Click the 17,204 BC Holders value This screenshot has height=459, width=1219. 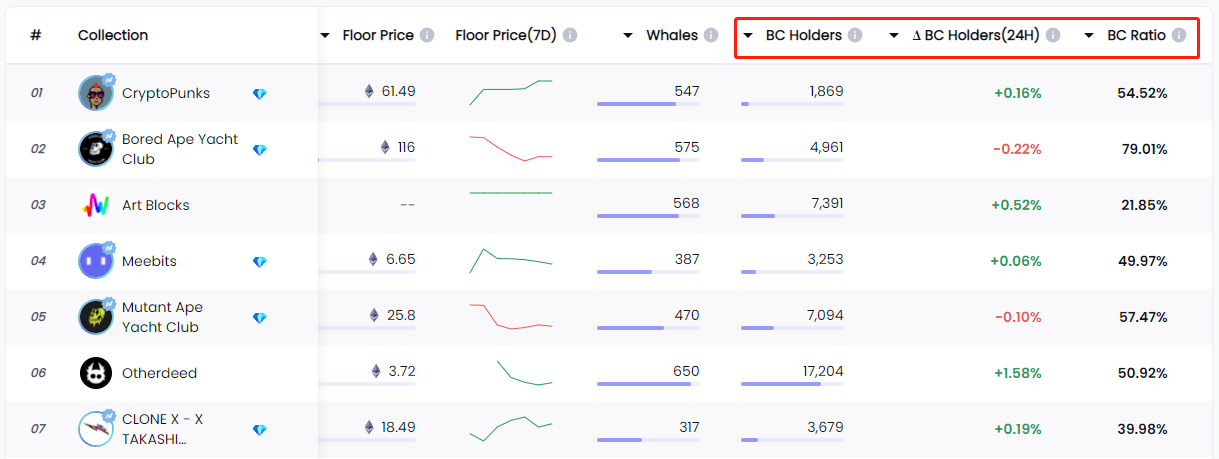[x=821, y=371]
